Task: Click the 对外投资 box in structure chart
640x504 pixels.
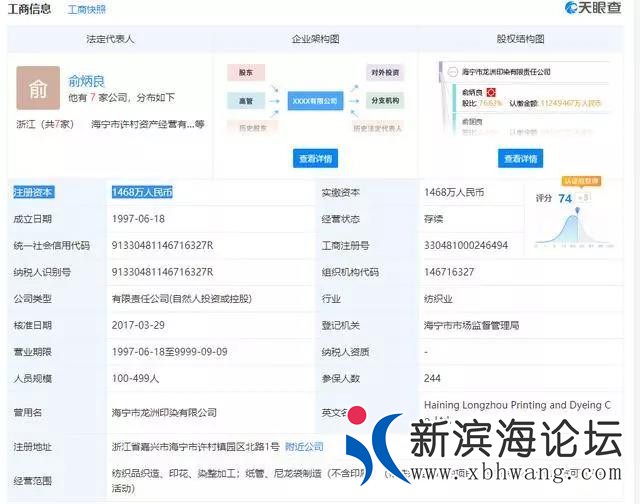Action: click(x=385, y=73)
